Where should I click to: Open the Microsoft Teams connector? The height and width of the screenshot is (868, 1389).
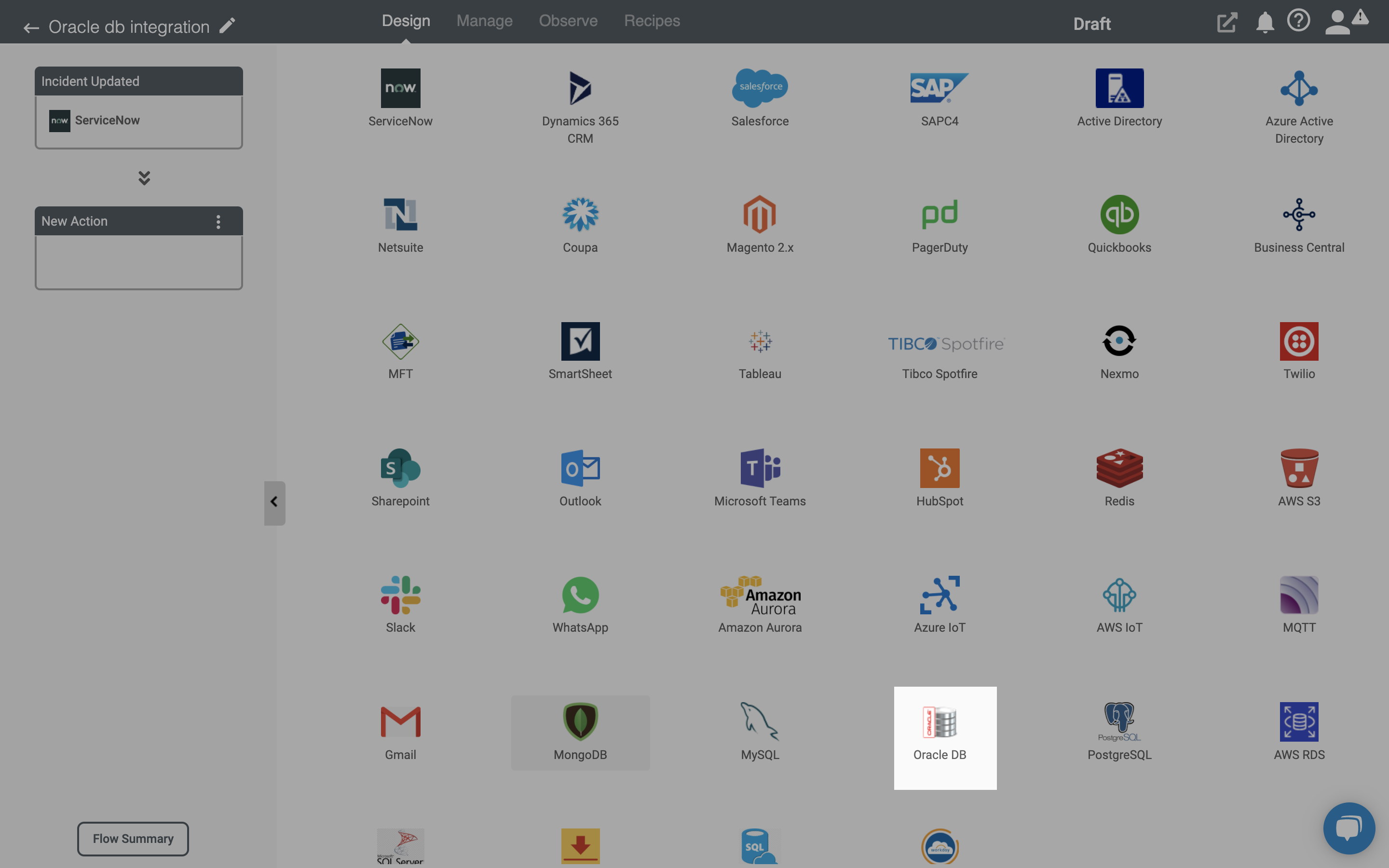[760, 476]
